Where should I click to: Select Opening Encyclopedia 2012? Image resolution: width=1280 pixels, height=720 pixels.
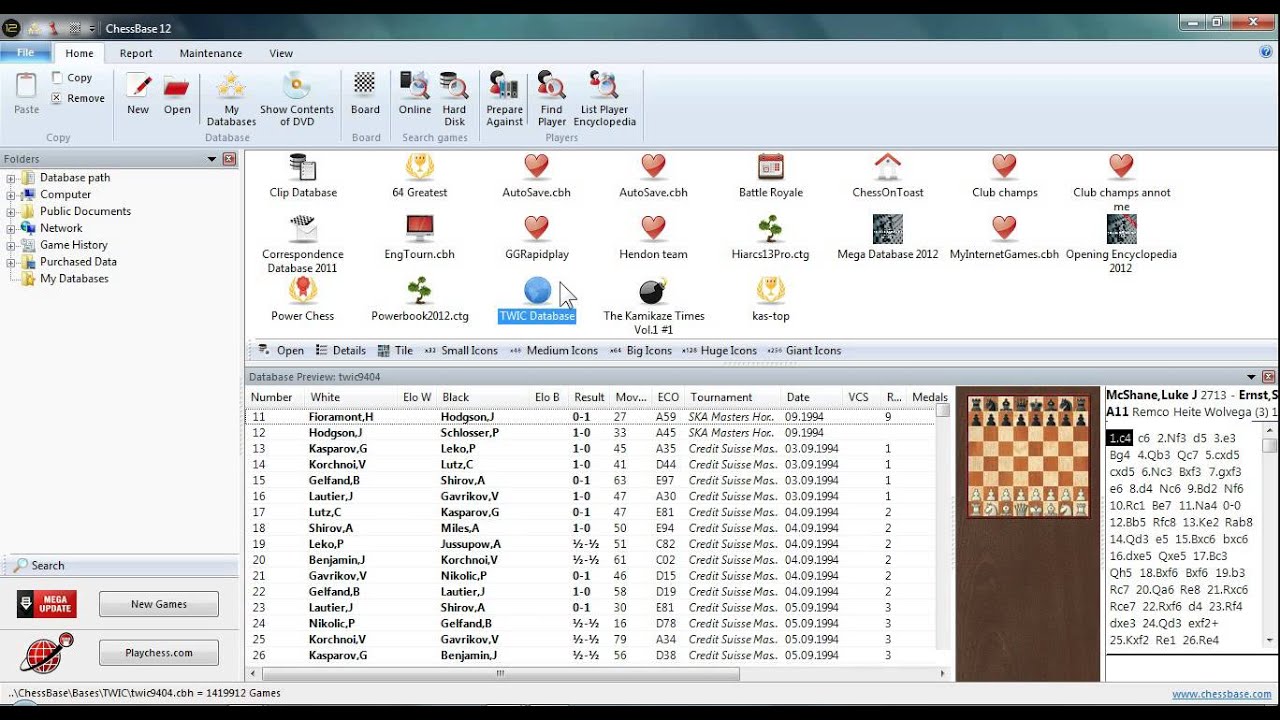(1121, 244)
